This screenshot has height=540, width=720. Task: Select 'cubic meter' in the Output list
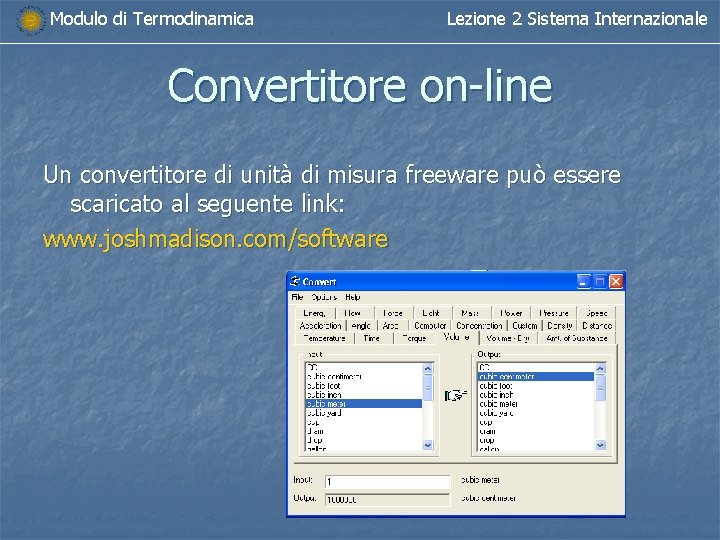tap(536, 404)
